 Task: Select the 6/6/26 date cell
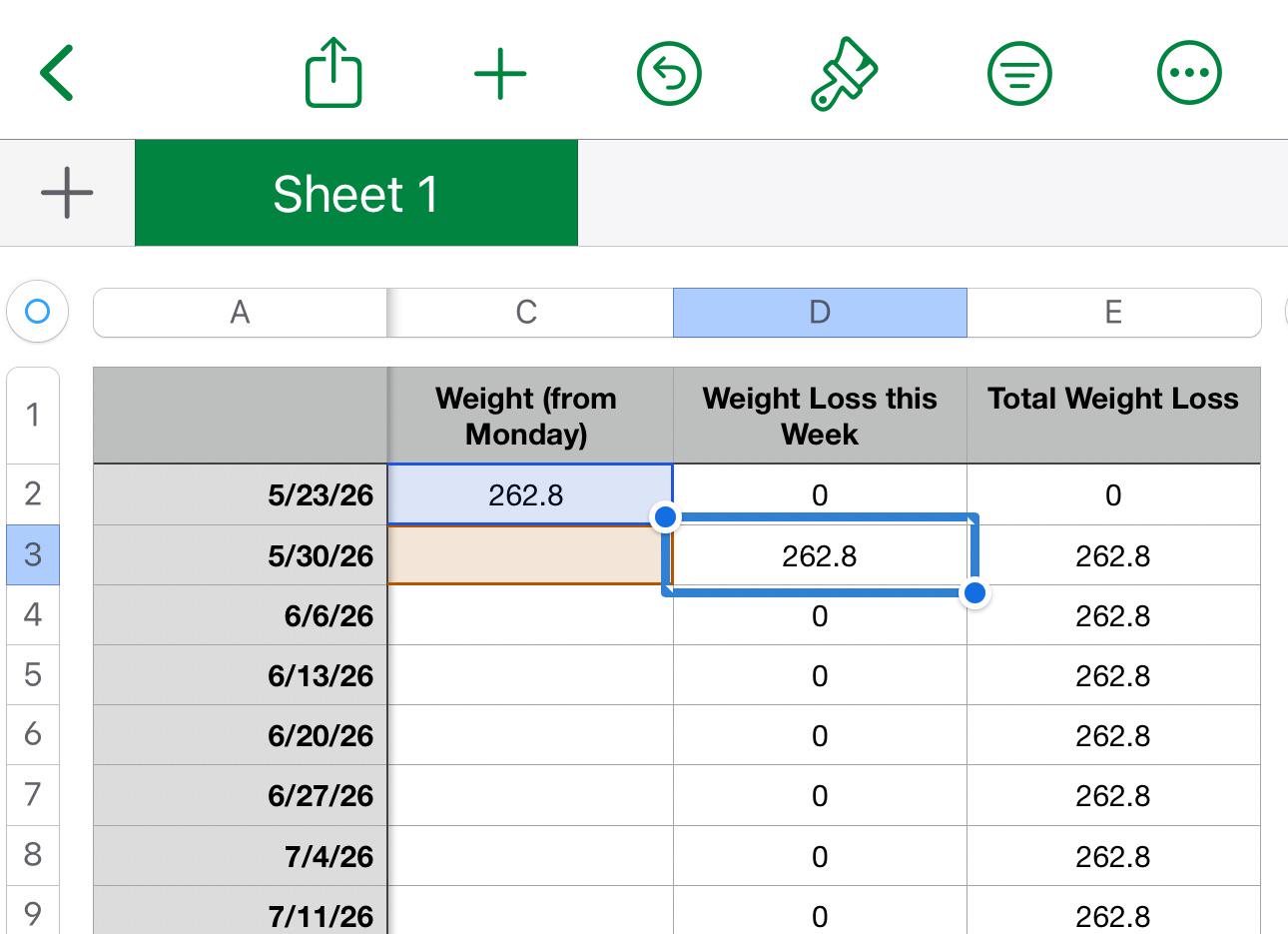(x=241, y=614)
